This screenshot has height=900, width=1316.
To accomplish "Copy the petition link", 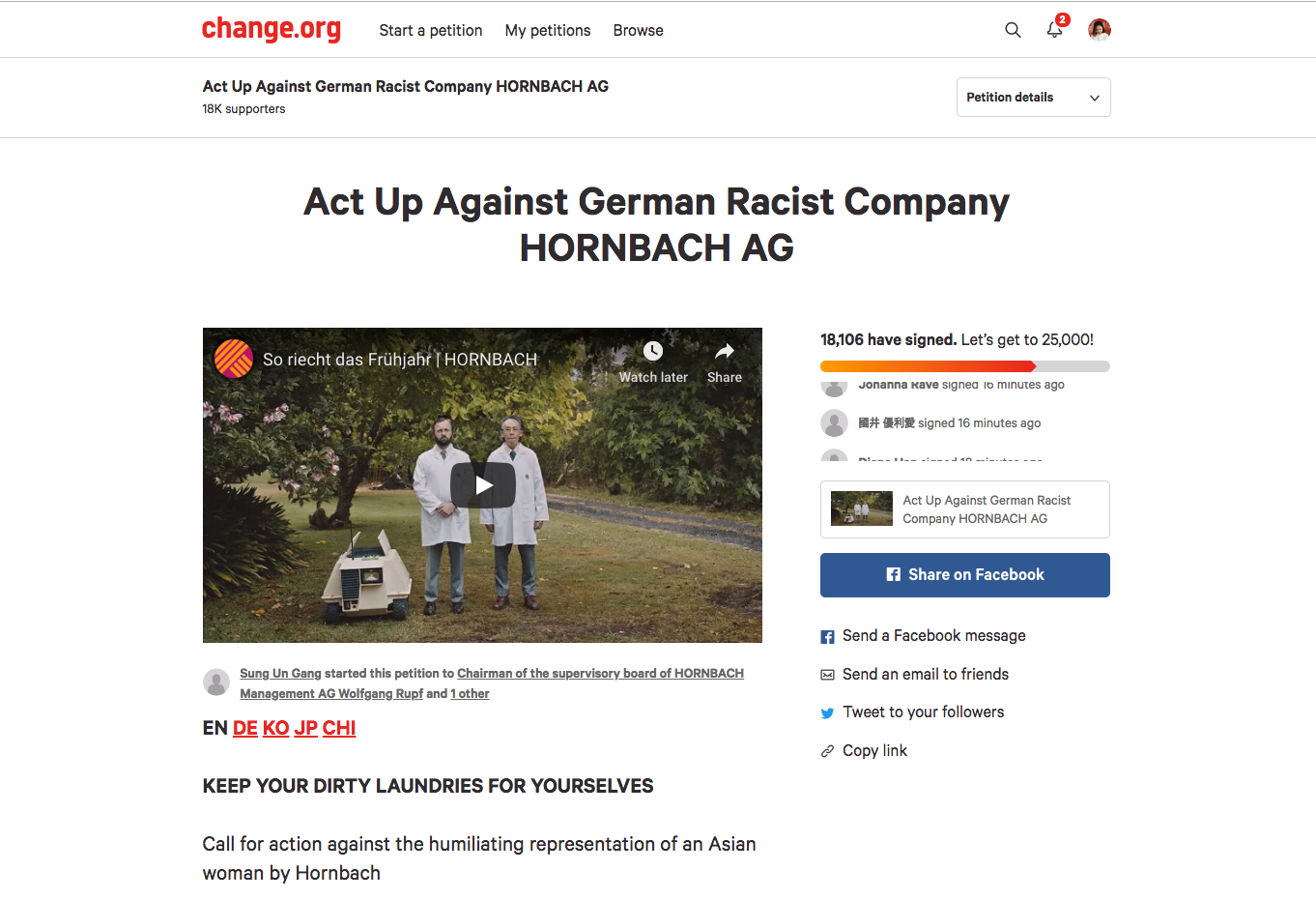I will point(864,751).
